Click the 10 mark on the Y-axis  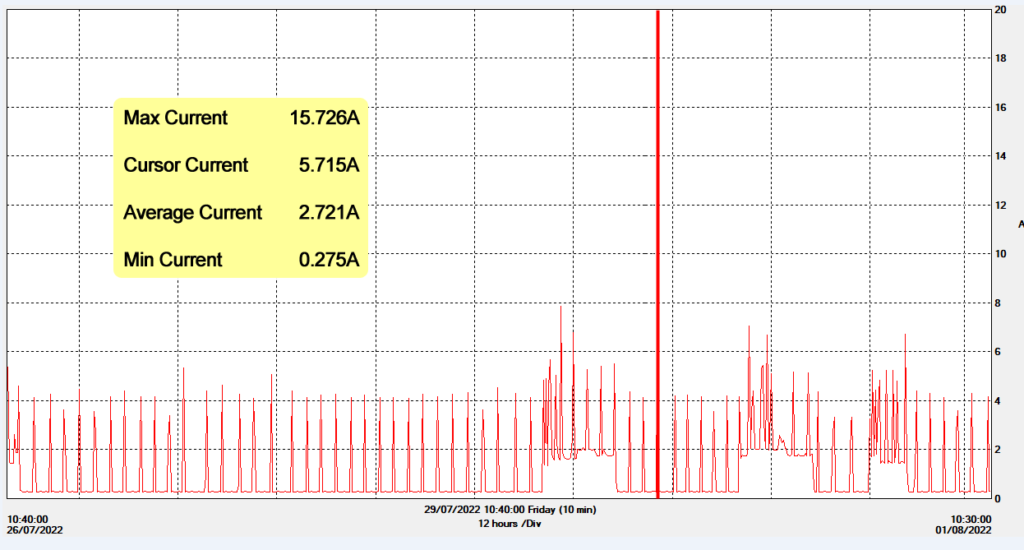tap(999, 254)
